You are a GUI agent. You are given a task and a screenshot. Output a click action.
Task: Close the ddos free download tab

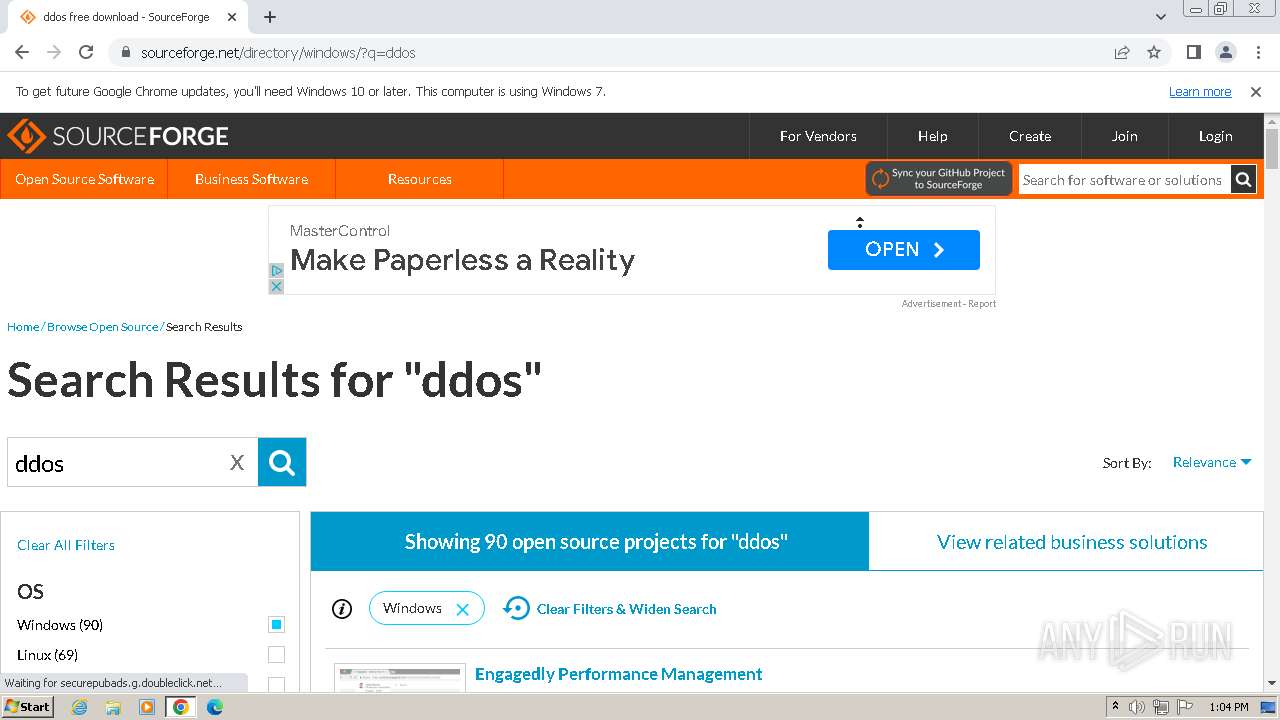[x=232, y=17]
